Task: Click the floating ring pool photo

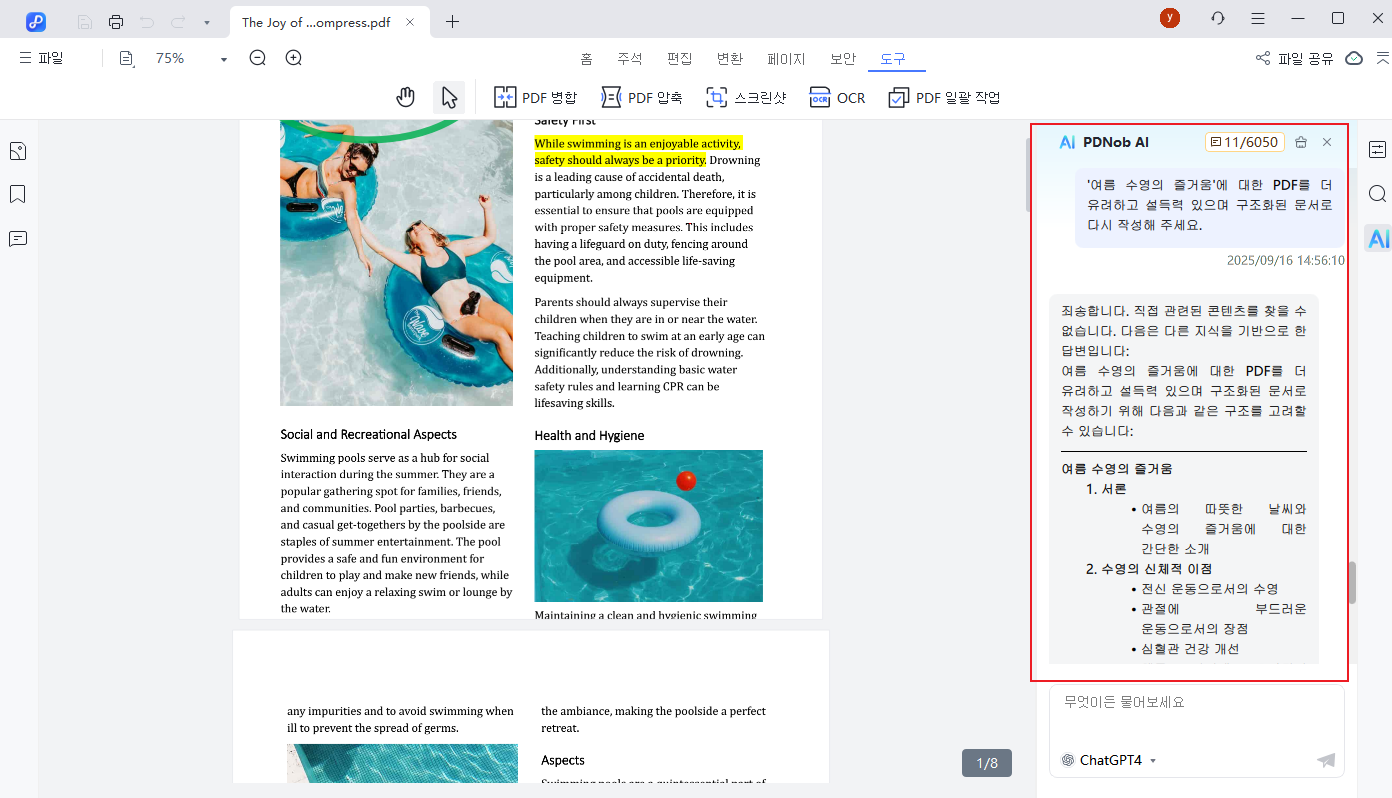Action: point(648,525)
